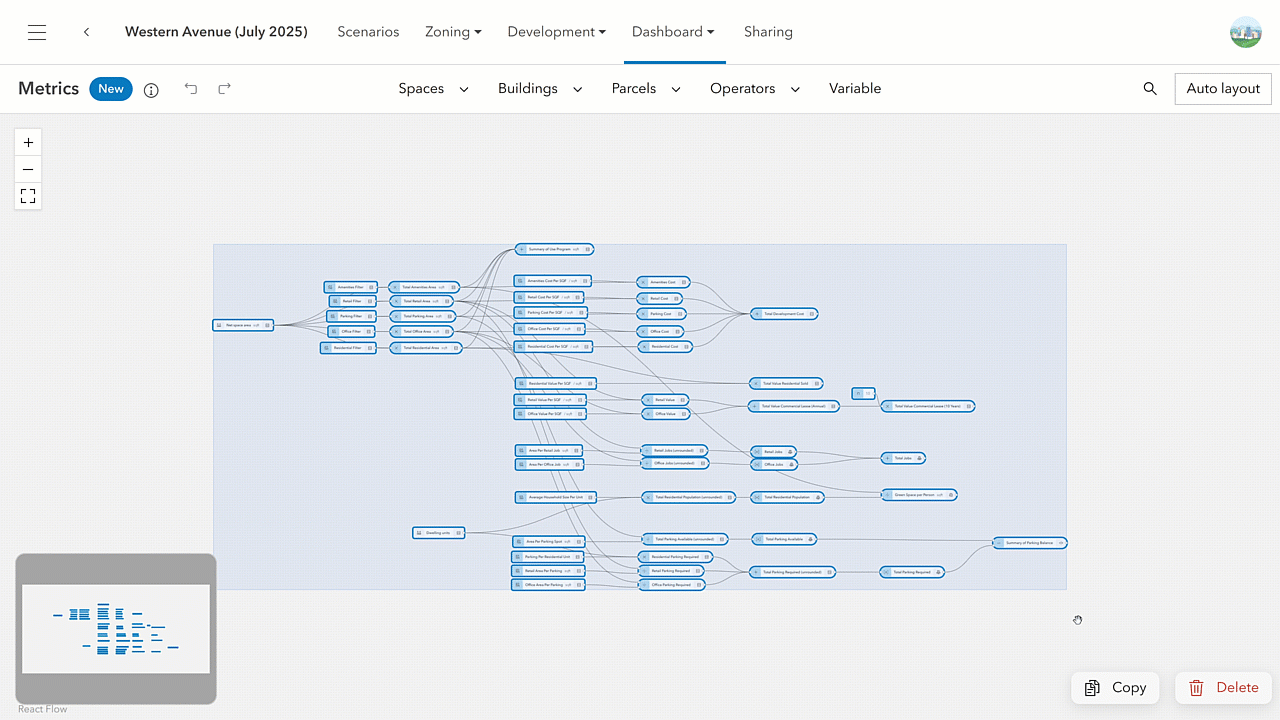Select the fit view icon below zoom controls
Image resolution: width=1280 pixels, height=720 pixels.
(27, 196)
